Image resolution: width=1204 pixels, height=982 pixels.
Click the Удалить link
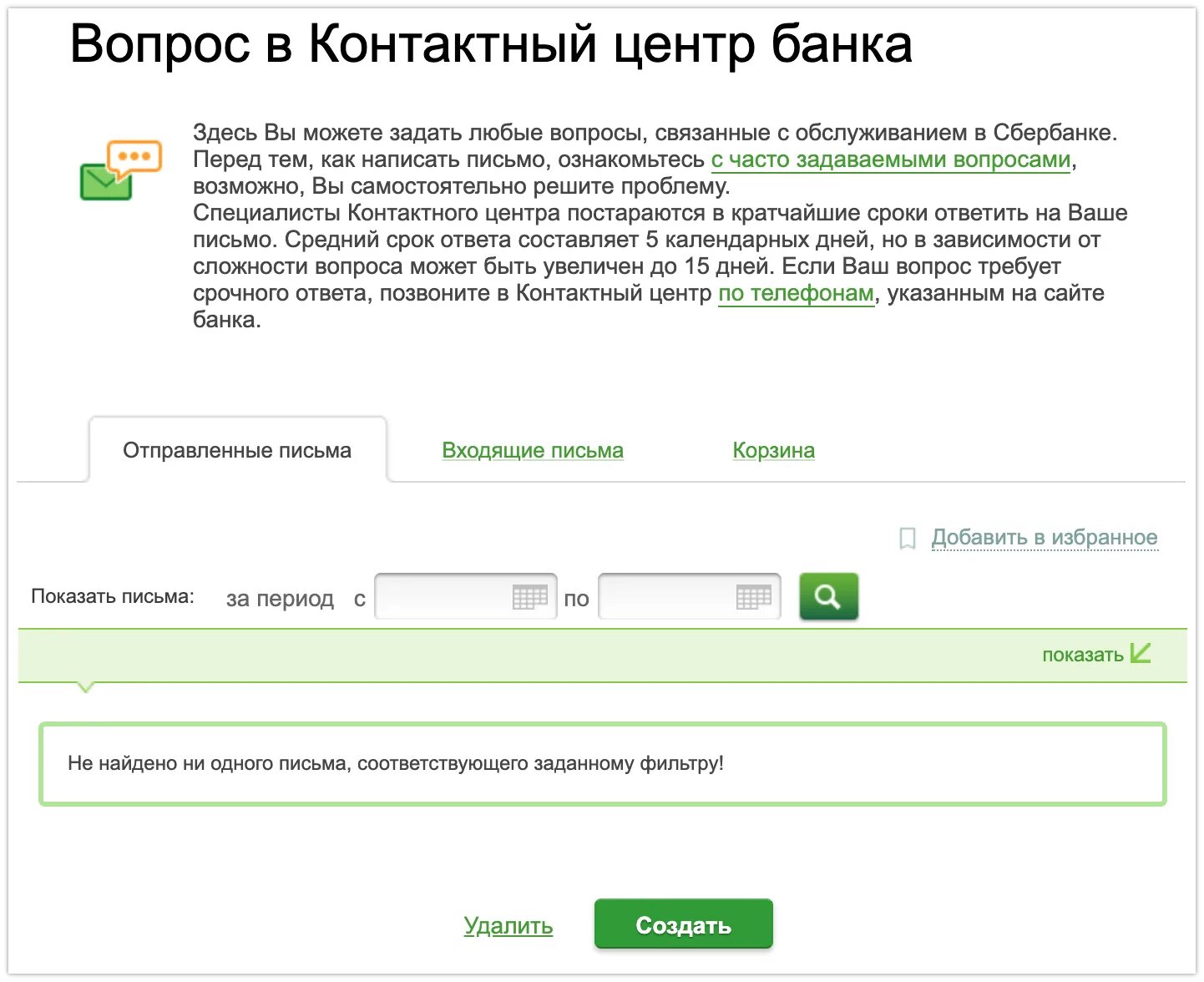coord(508,925)
